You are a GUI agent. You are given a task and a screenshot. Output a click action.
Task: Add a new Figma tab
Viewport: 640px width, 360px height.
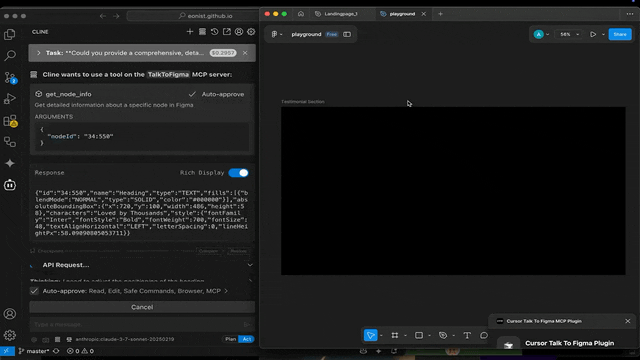pyautogui.click(x=440, y=14)
